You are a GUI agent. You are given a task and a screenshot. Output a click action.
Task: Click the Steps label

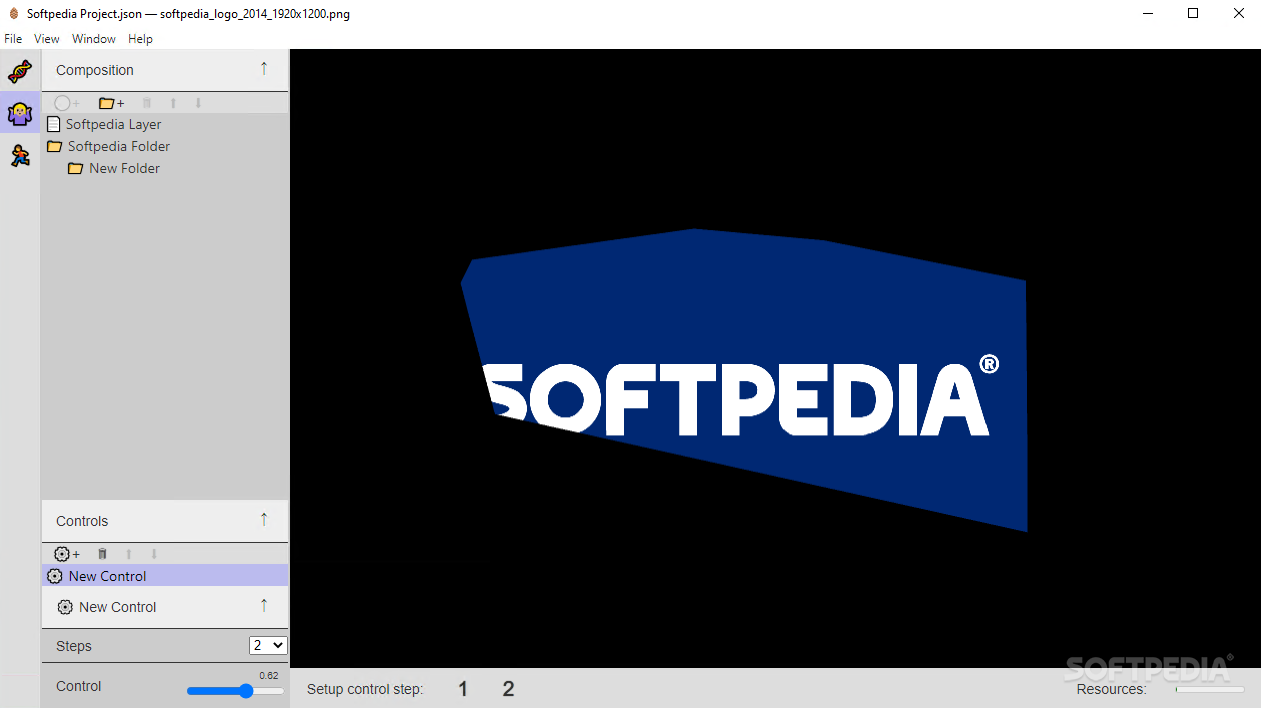click(74, 646)
